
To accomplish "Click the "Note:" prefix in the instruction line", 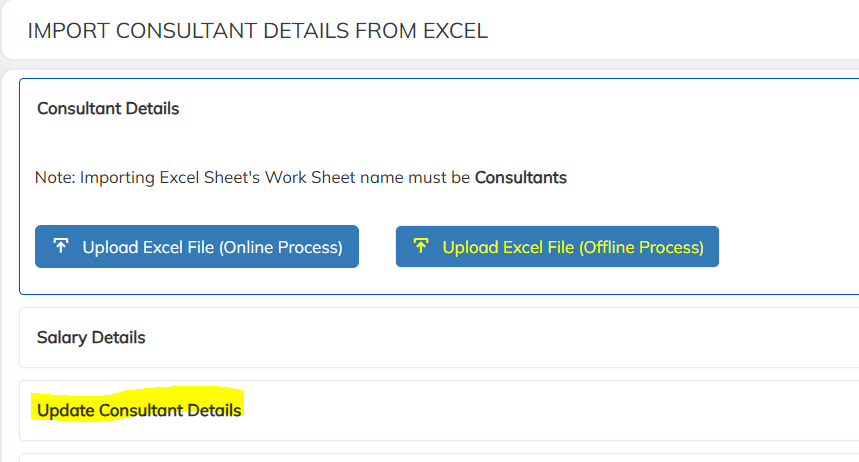I will coord(55,178).
